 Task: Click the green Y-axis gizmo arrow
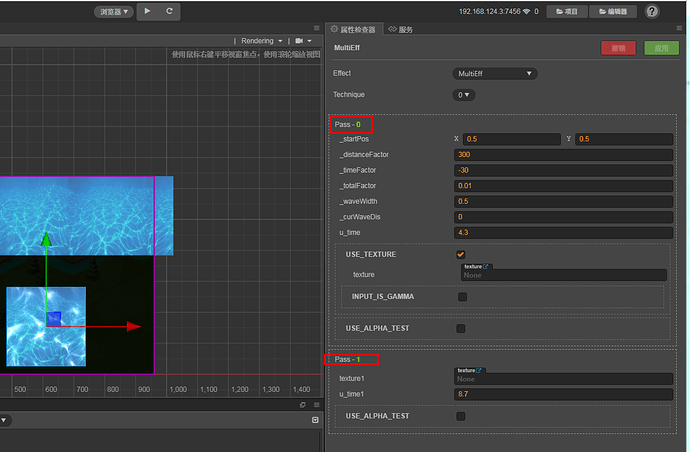(46, 239)
